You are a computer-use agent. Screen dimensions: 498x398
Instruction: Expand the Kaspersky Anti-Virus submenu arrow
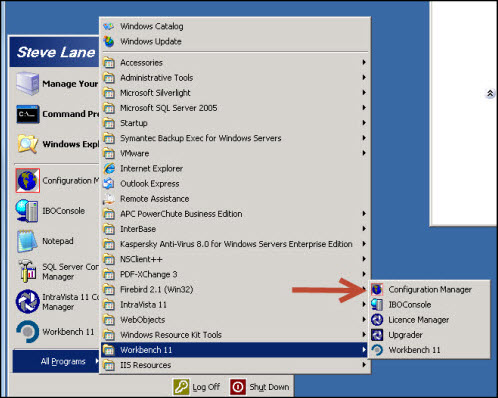[364, 244]
